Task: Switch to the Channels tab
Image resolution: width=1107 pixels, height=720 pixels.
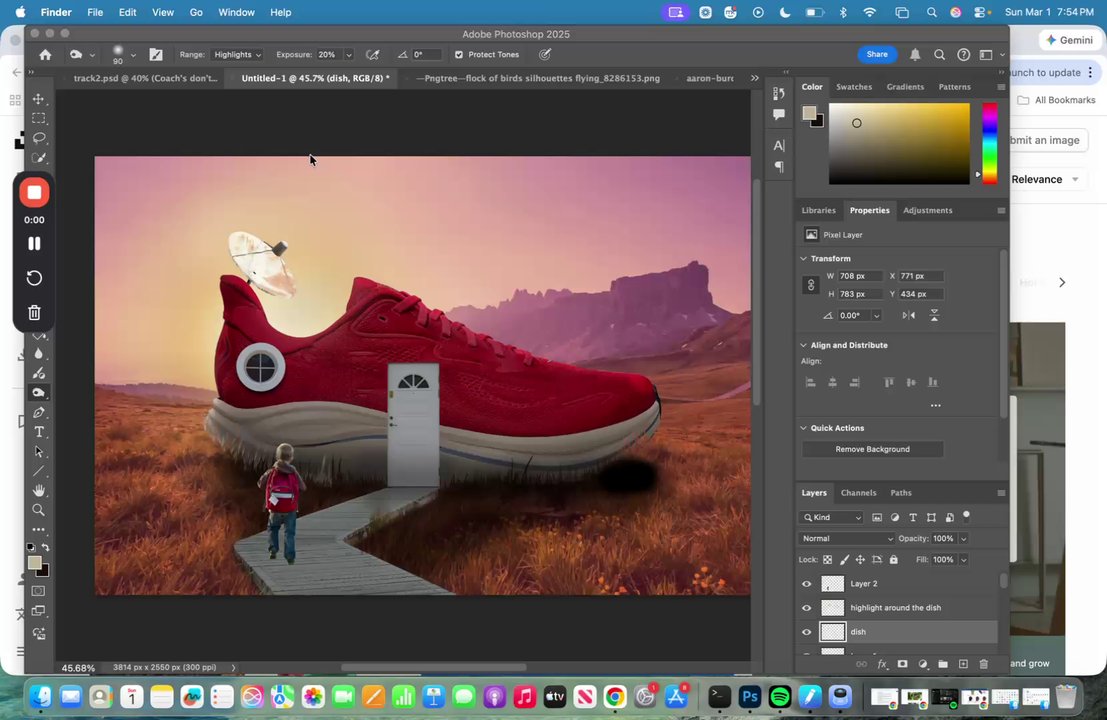Action: coord(858,493)
